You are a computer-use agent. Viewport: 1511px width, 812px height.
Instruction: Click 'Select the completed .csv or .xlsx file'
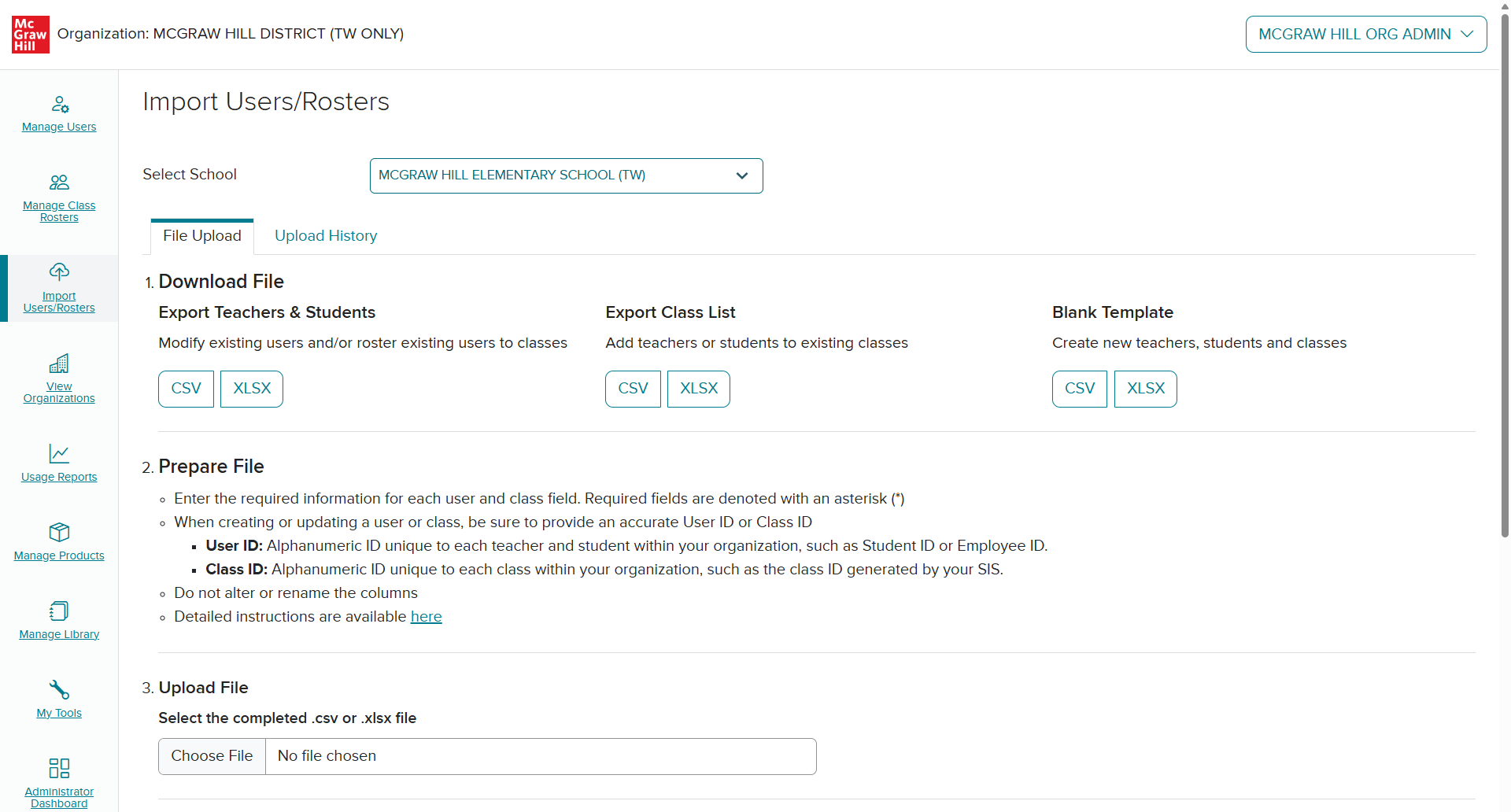(x=287, y=718)
